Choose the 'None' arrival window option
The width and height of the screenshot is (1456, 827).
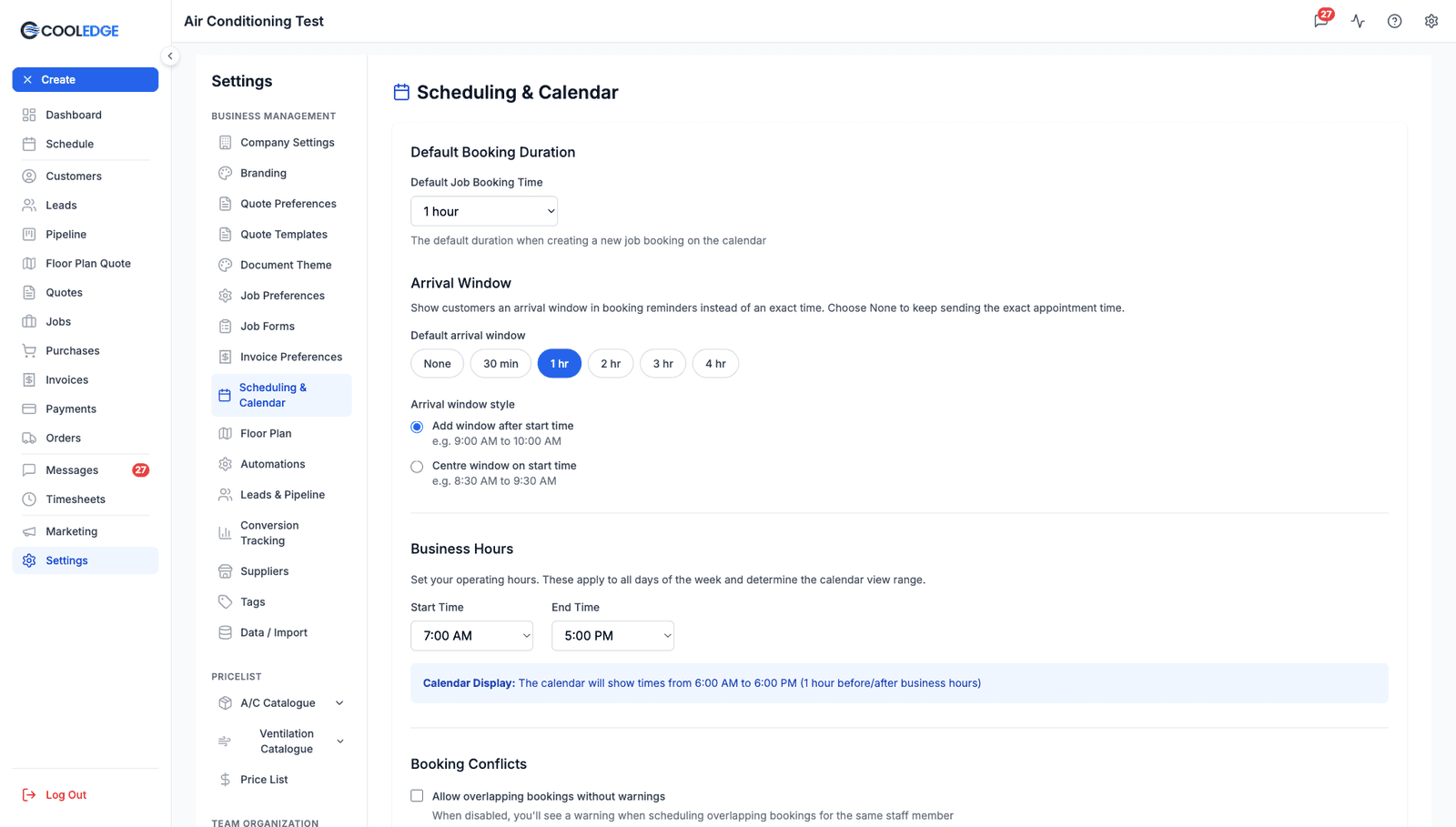[437, 364]
